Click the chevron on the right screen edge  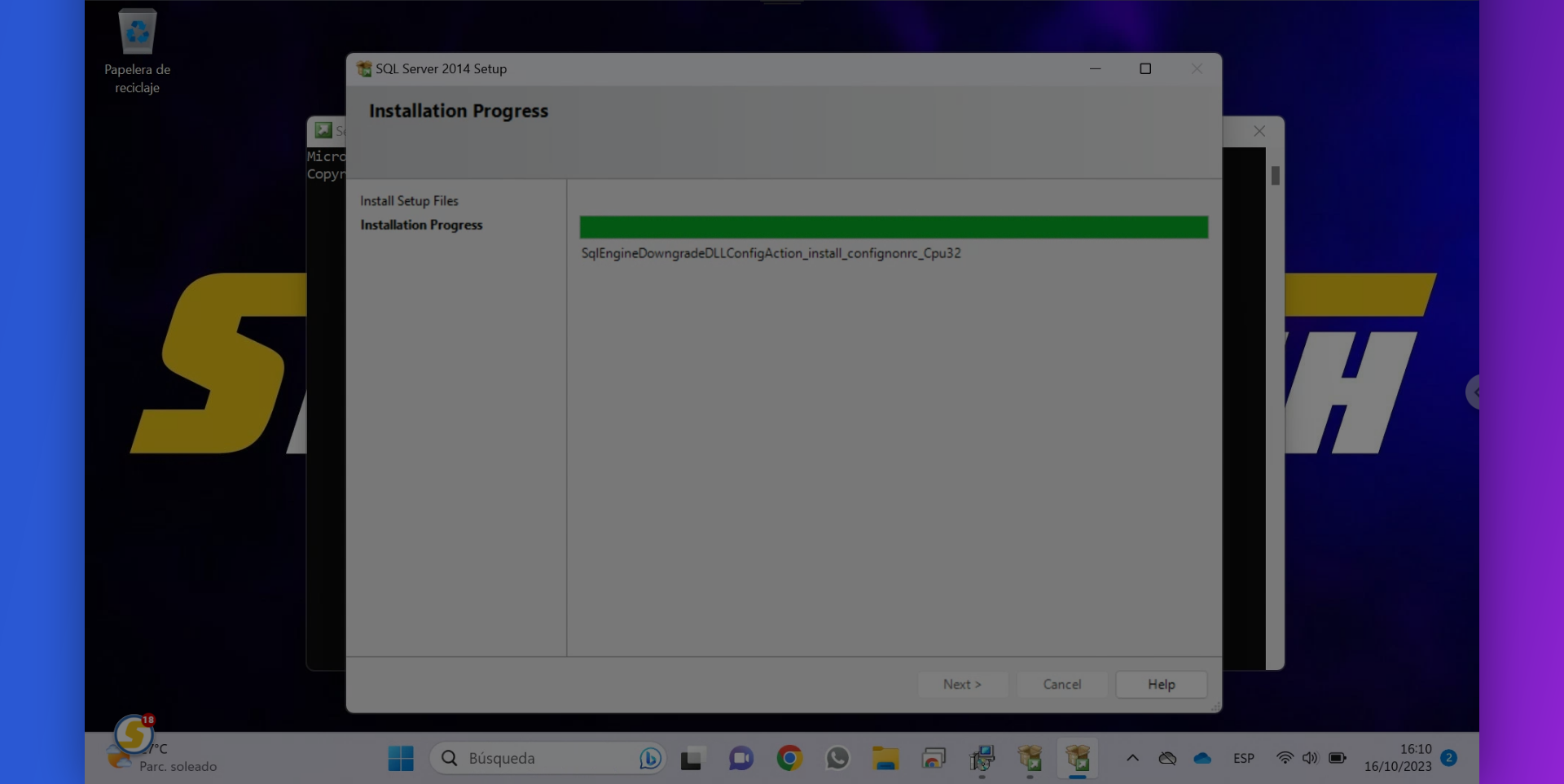(1476, 392)
